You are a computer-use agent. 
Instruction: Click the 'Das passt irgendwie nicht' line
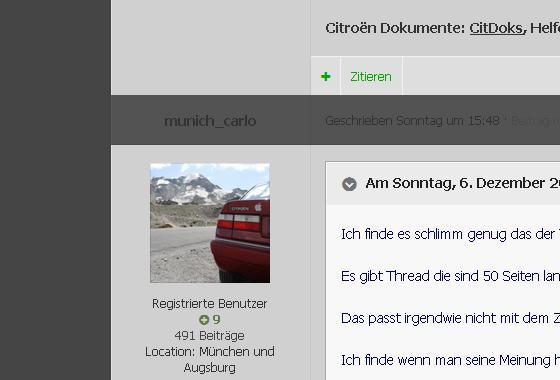450,318
